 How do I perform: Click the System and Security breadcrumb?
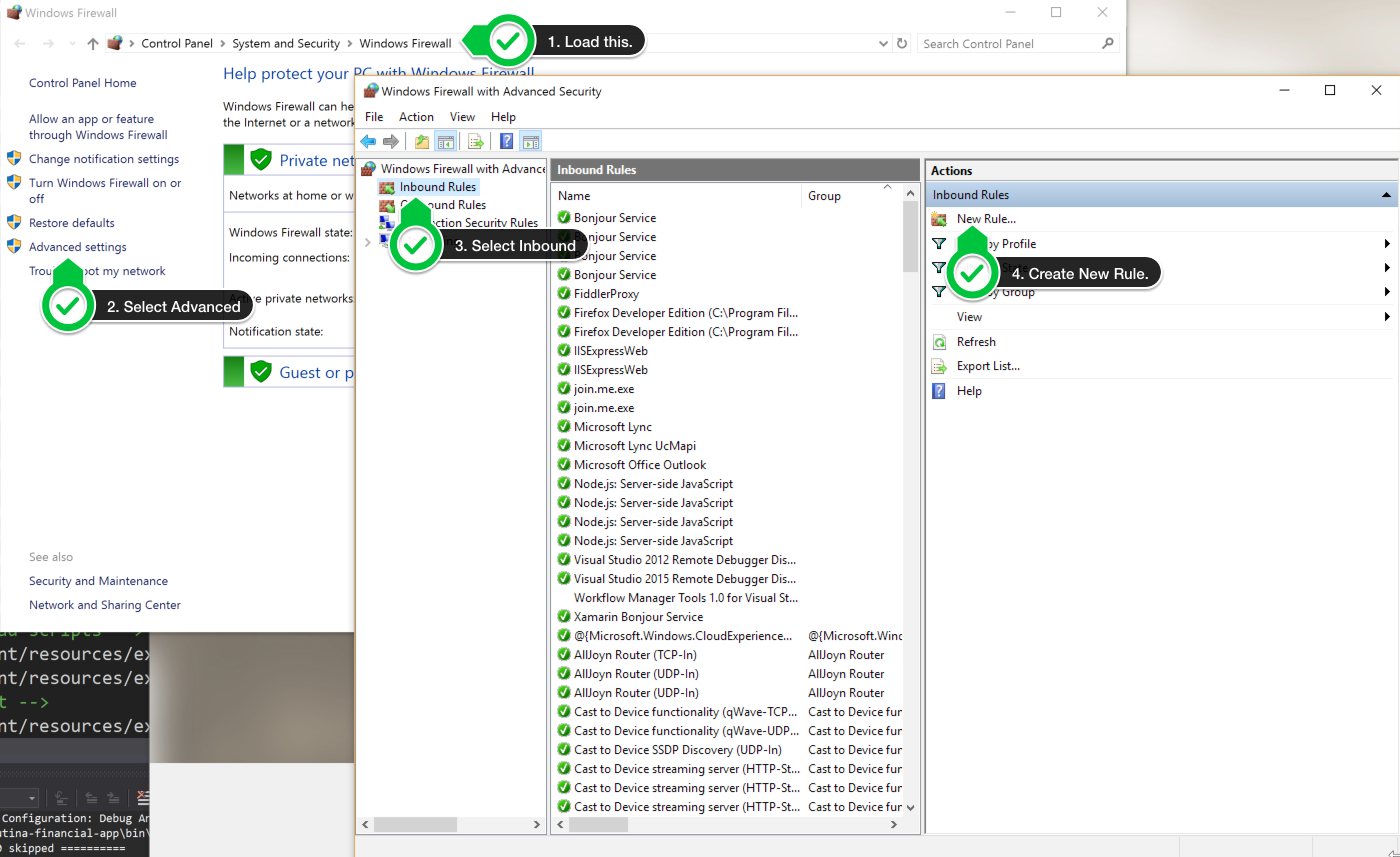pos(286,43)
